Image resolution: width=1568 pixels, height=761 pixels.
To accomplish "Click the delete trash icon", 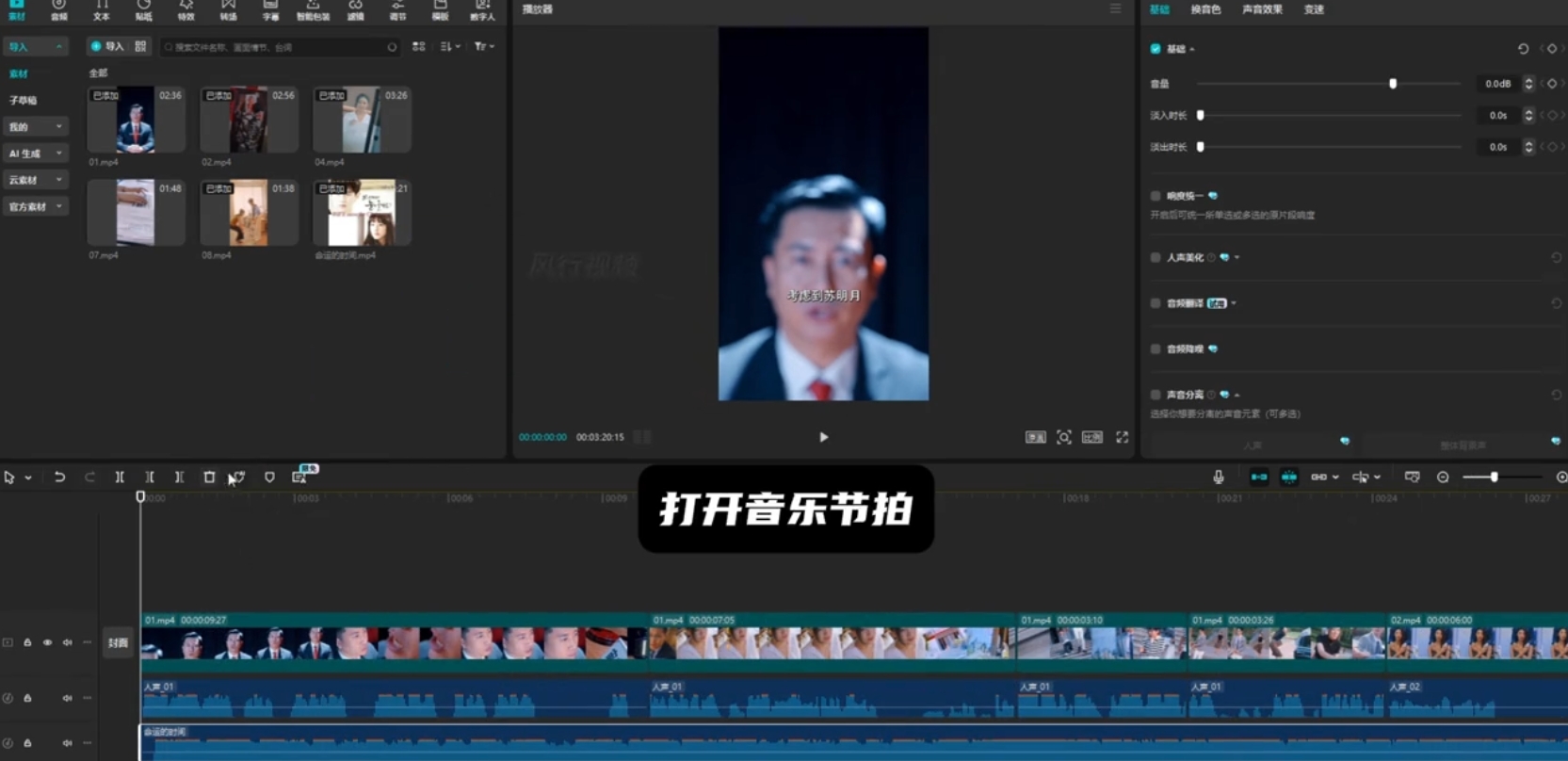I will [x=209, y=478].
